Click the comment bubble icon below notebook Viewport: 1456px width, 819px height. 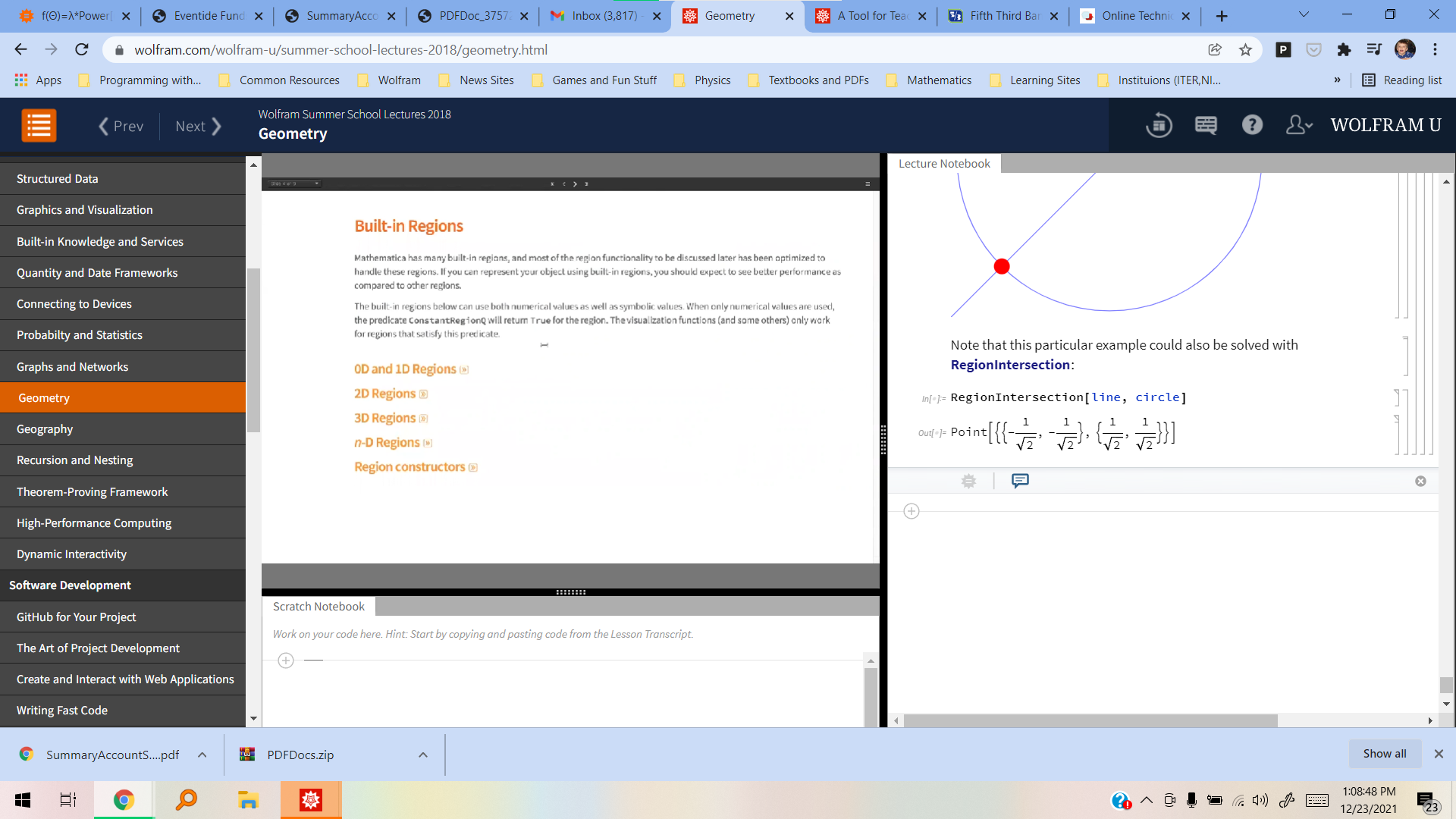[x=1020, y=481]
